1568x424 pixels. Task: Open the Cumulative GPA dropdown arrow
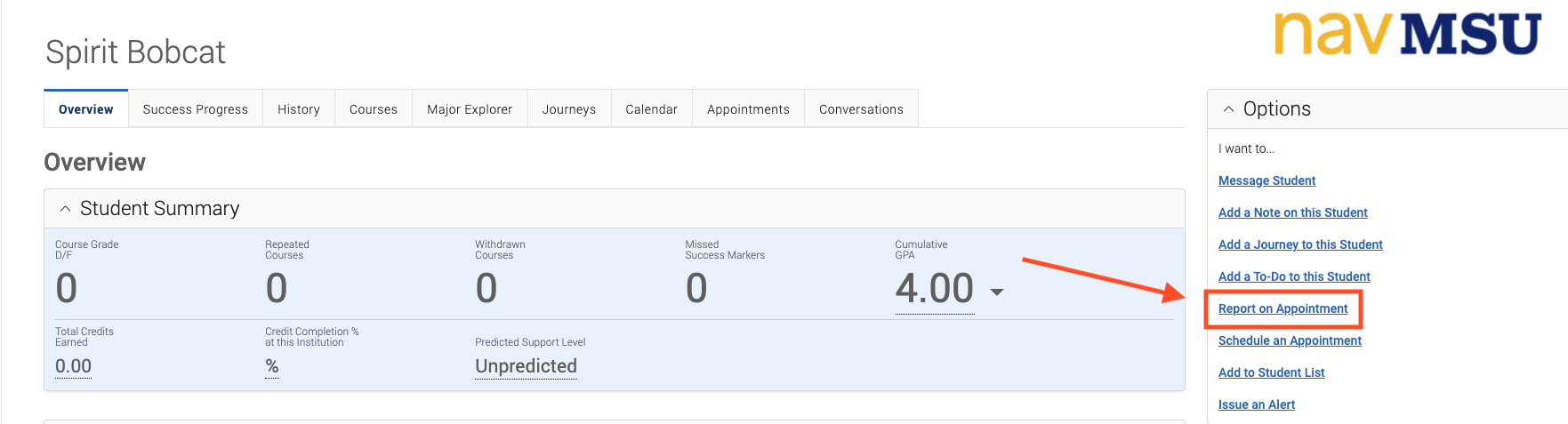[997, 292]
